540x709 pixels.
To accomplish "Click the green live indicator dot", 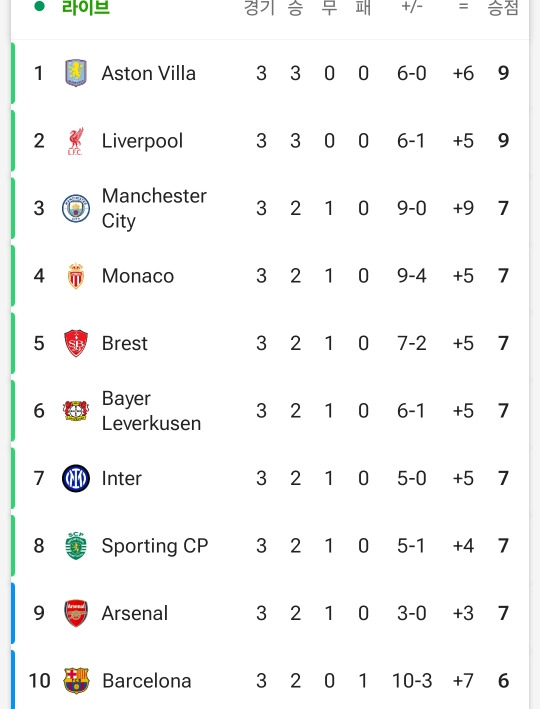I will point(39,6).
